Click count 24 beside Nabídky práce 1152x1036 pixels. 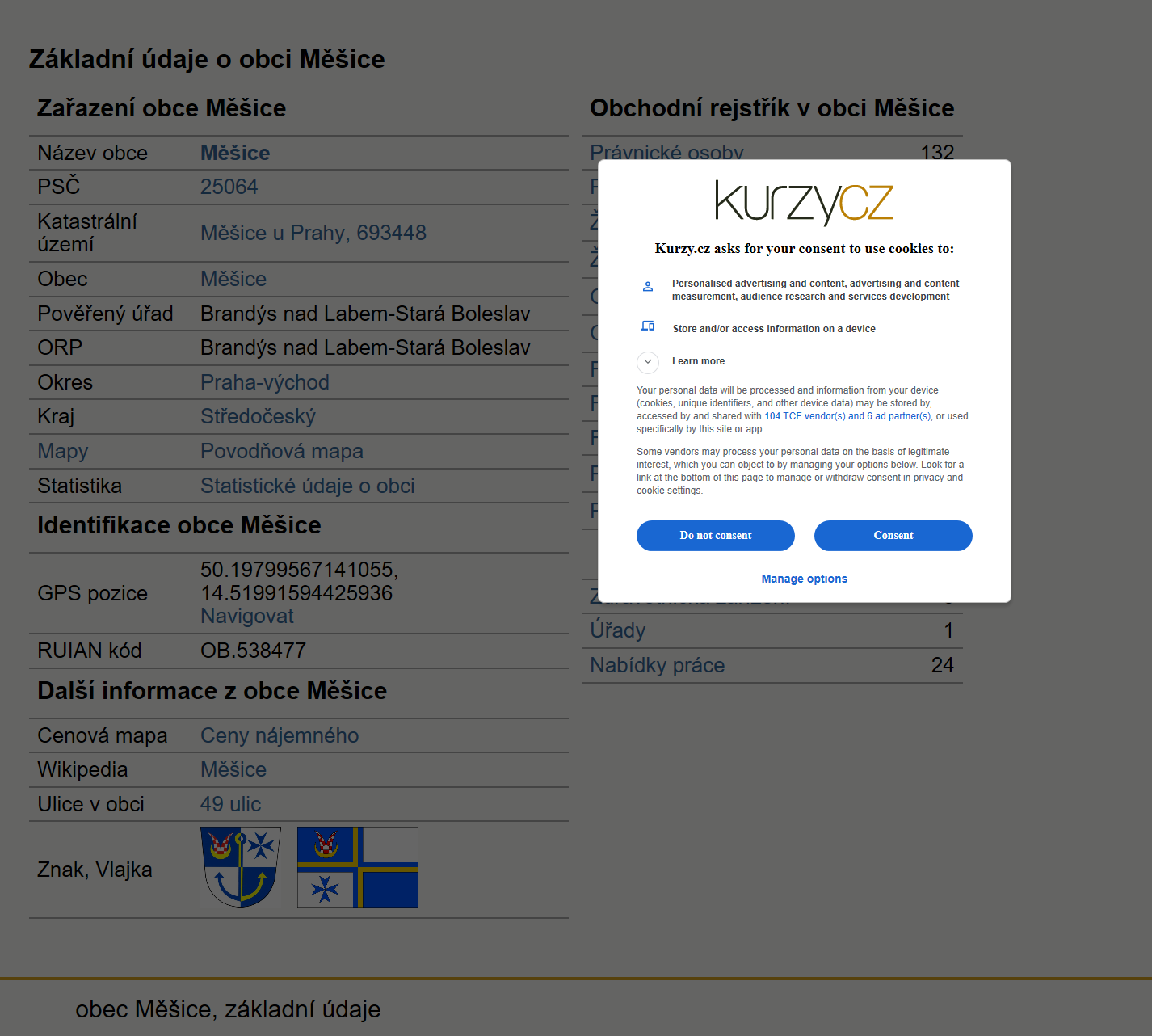(x=943, y=665)
